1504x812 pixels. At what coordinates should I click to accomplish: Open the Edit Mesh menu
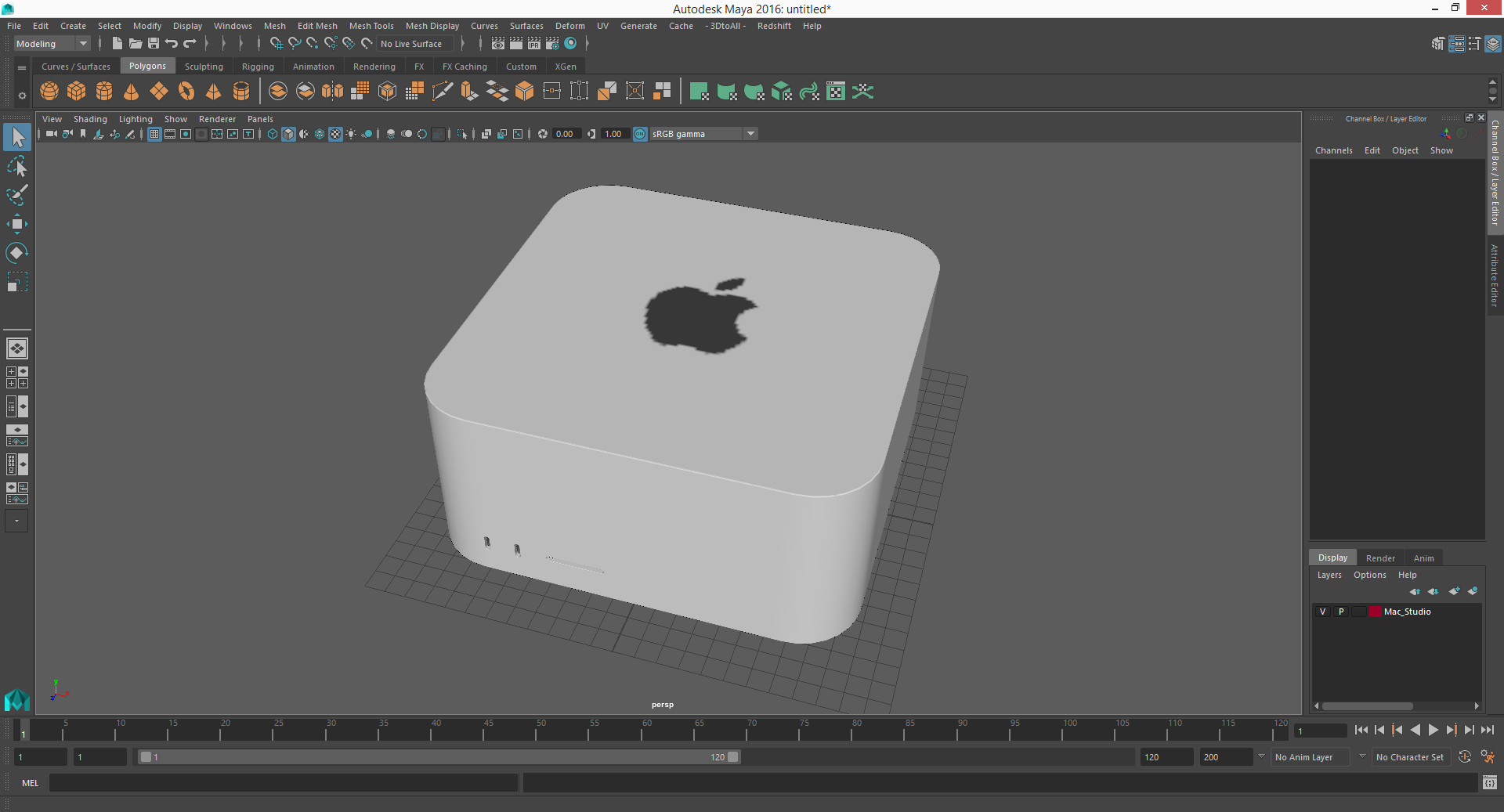[317, 26]
